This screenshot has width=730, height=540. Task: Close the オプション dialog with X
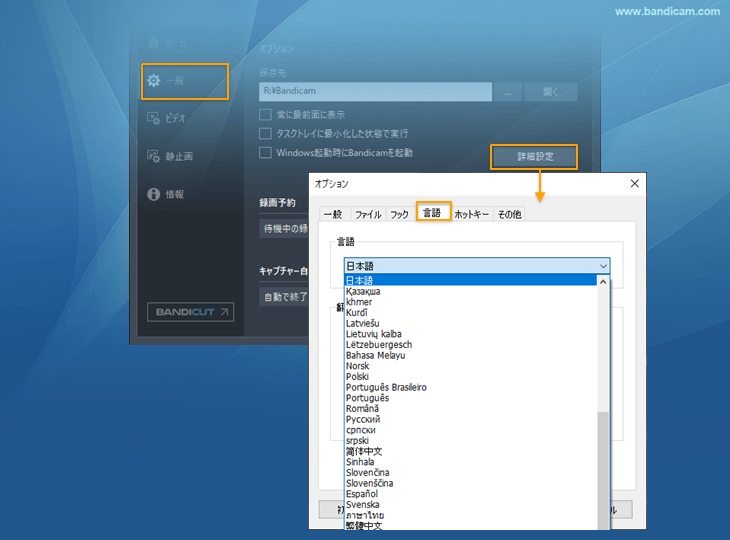click(633, 184)
